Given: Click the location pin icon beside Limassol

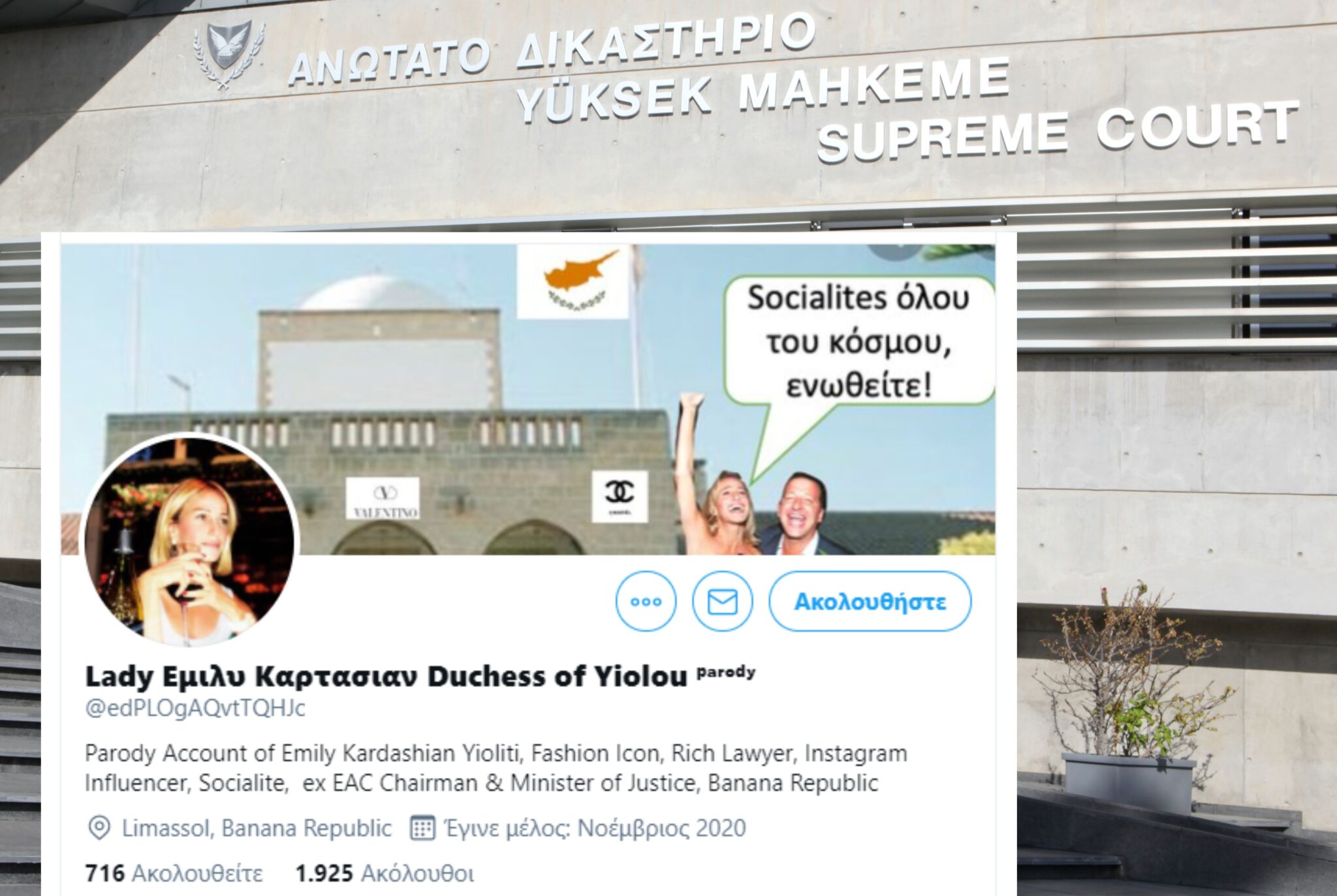Looking at the screenshot, I should (99, 828).
